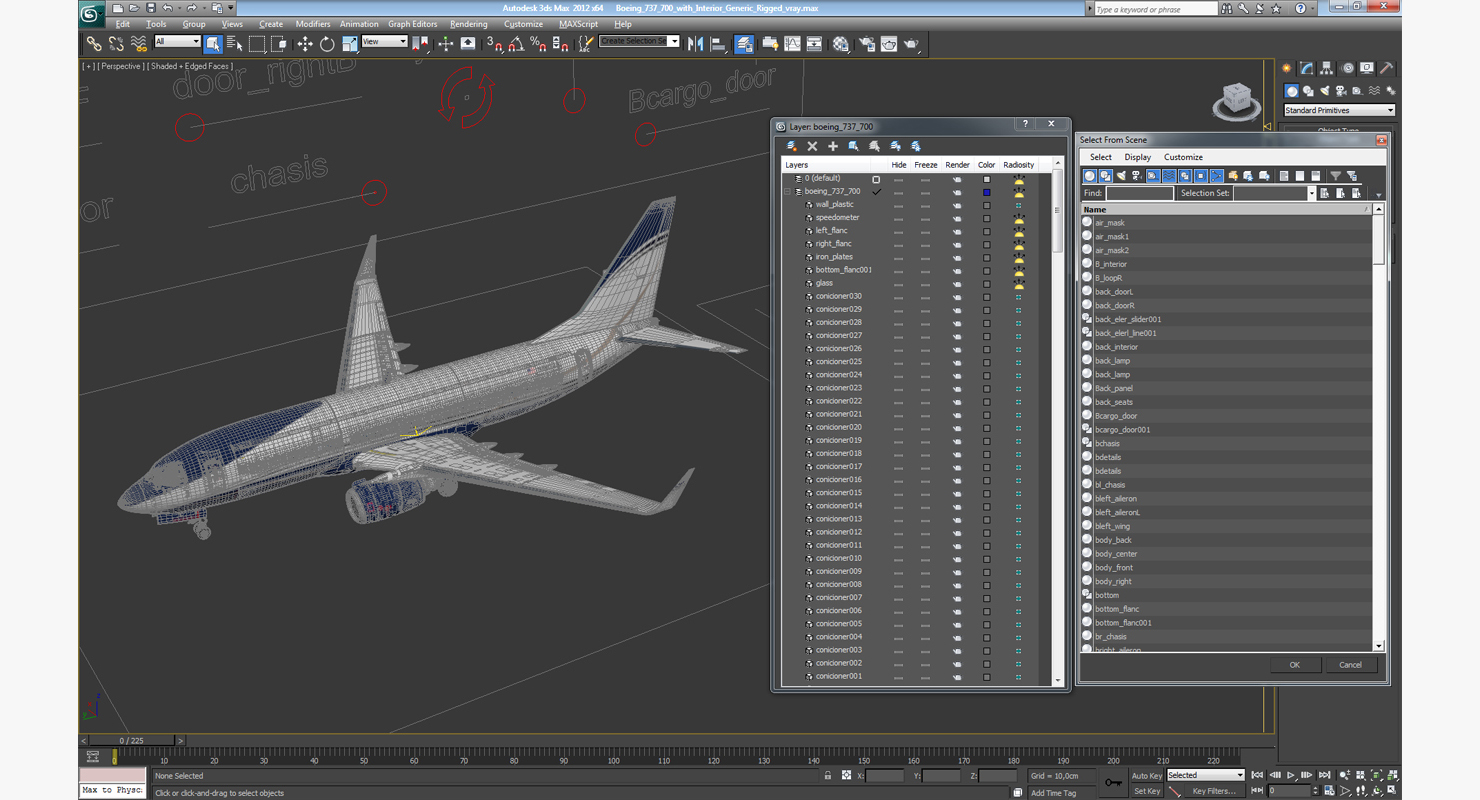Toggle the selection lock icon in status bar
Screen dimensions: 1480x800
click(827, 775)
